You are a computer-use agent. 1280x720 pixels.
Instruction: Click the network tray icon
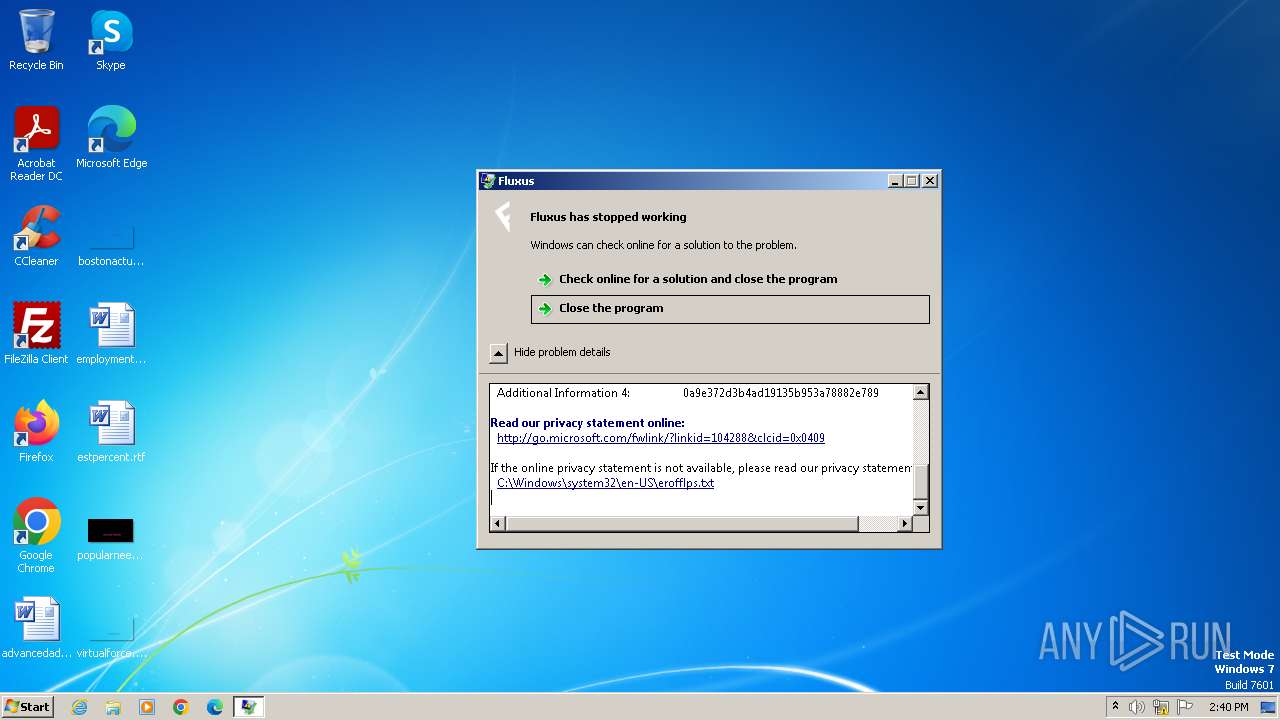click(1161, 707)
